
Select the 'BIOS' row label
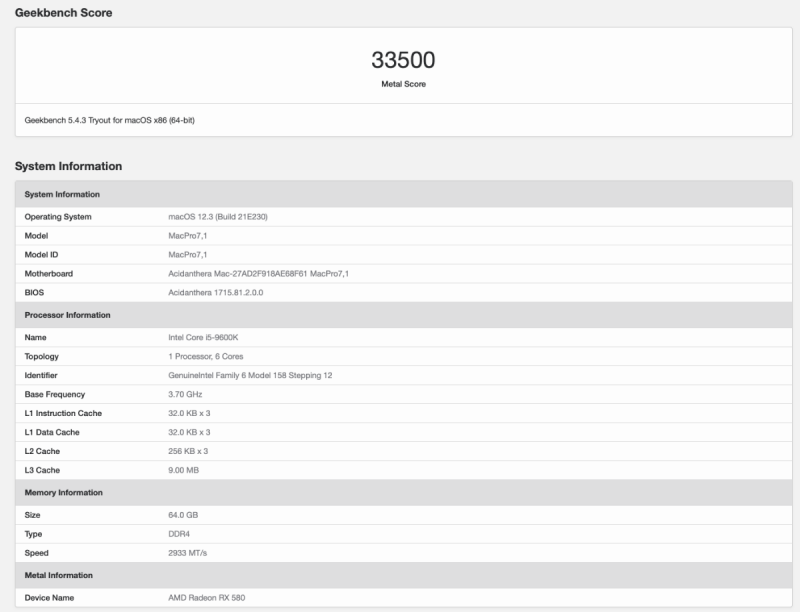pyautogui.click(x=34, y=293)
